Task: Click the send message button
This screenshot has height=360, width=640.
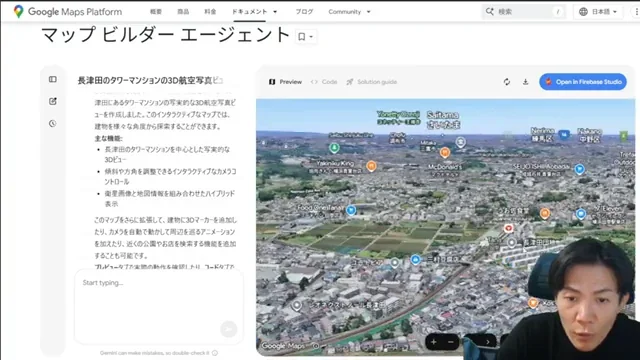Action: (229, 329)
